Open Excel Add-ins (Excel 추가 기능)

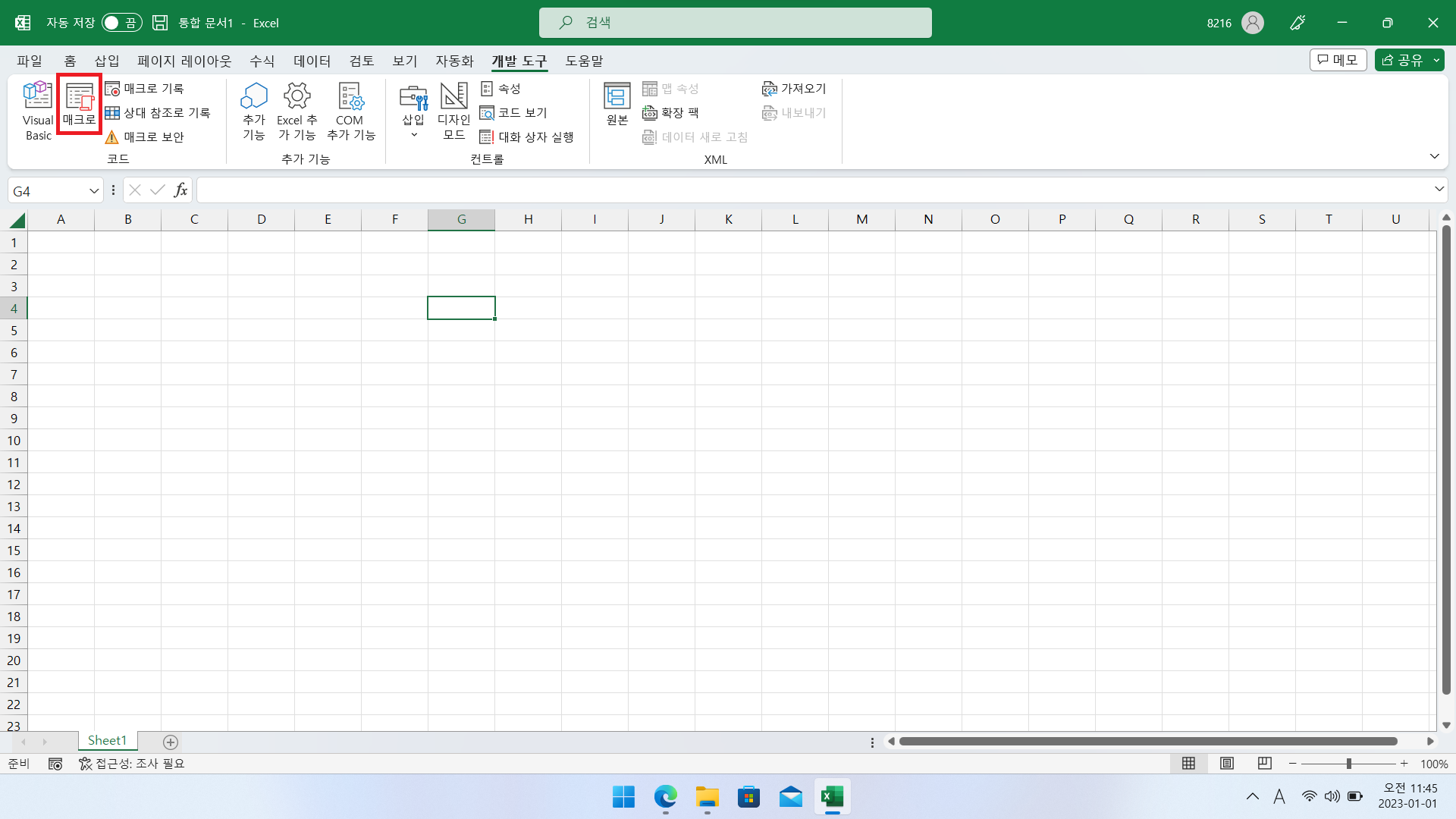coord(297,111)
